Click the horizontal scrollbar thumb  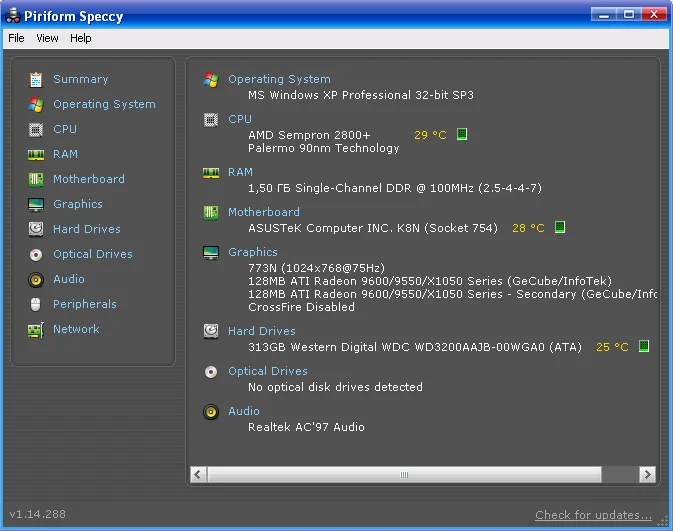(x=404, y=475)
